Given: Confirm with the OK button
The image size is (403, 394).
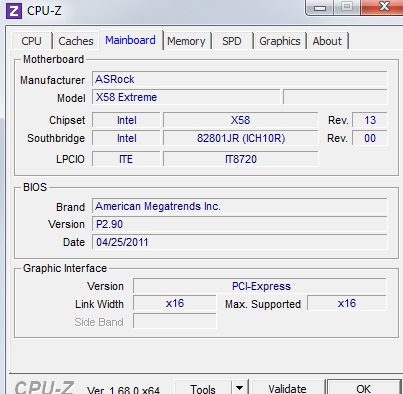Looking at the screenshot, I should [x=364, y=388].
